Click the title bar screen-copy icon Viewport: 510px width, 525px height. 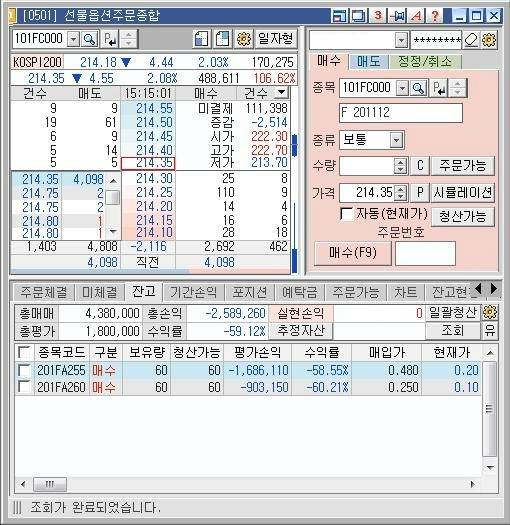point(358,15)
